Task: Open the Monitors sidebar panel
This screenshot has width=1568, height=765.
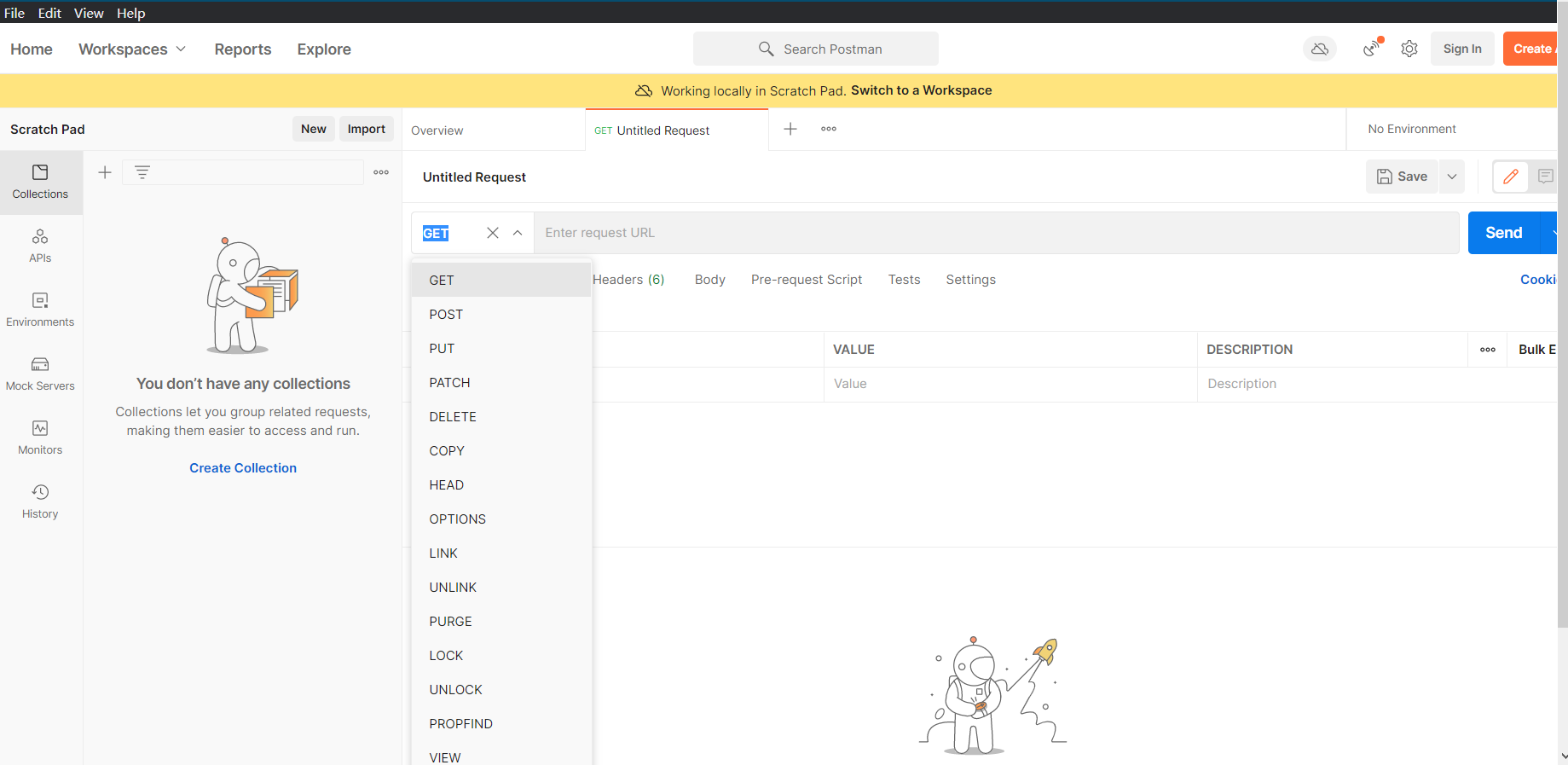Action: (x=40, y=438)
